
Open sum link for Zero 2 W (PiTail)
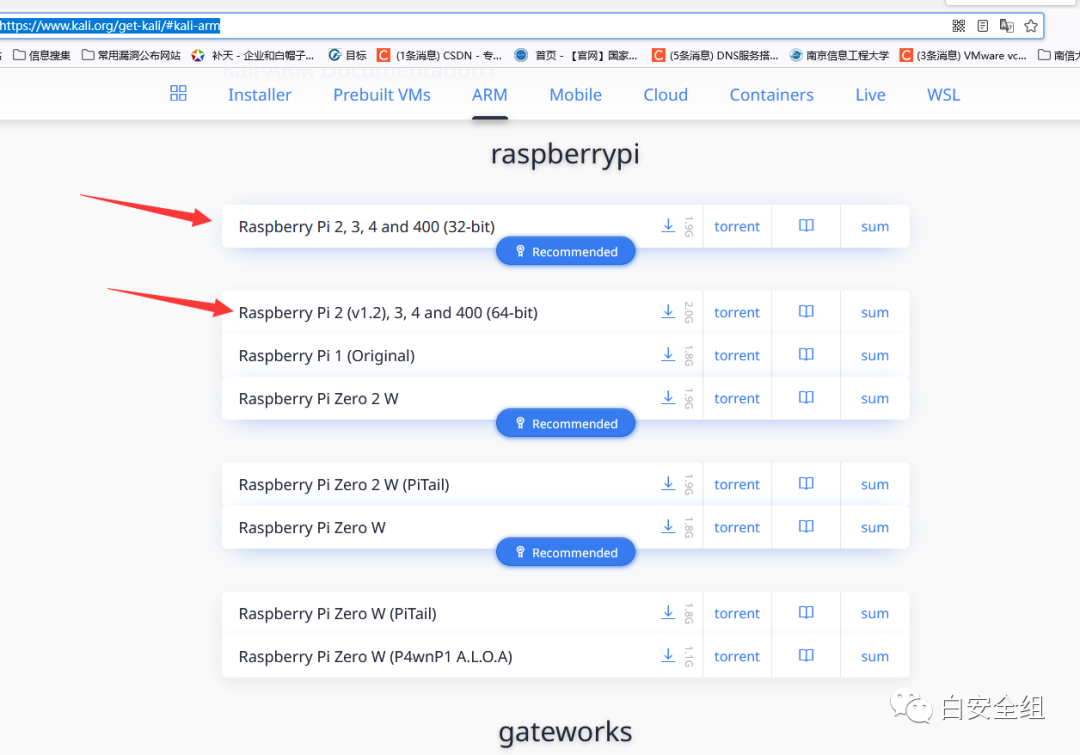875,485
